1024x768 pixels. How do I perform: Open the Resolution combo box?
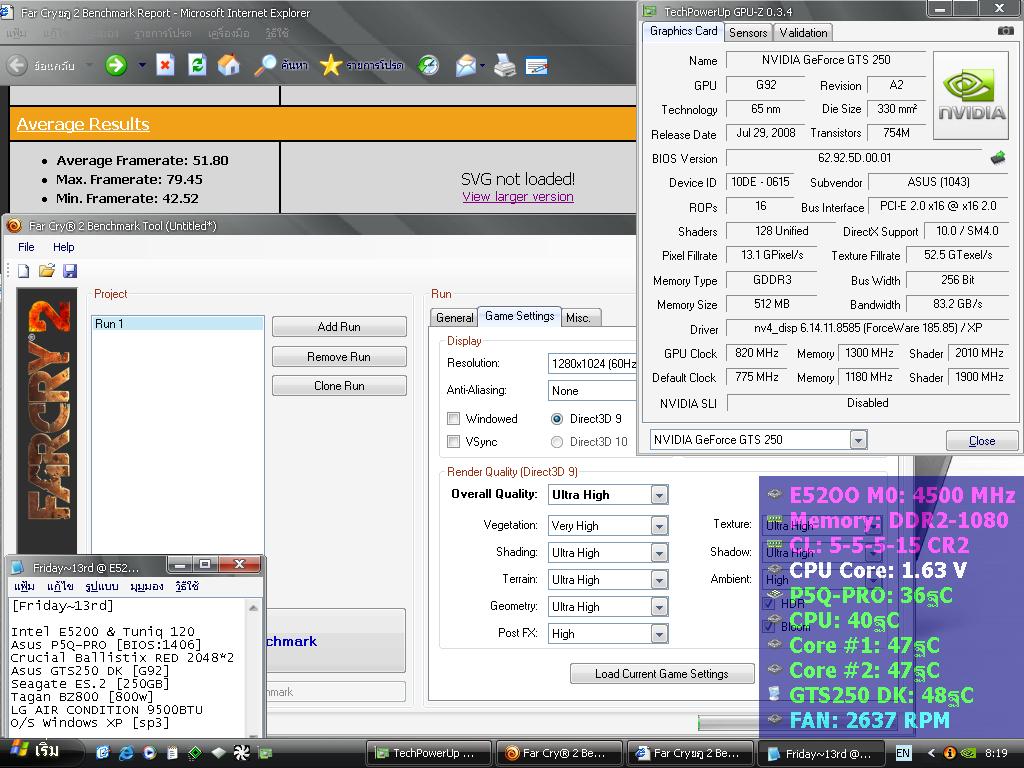(592, 364)
